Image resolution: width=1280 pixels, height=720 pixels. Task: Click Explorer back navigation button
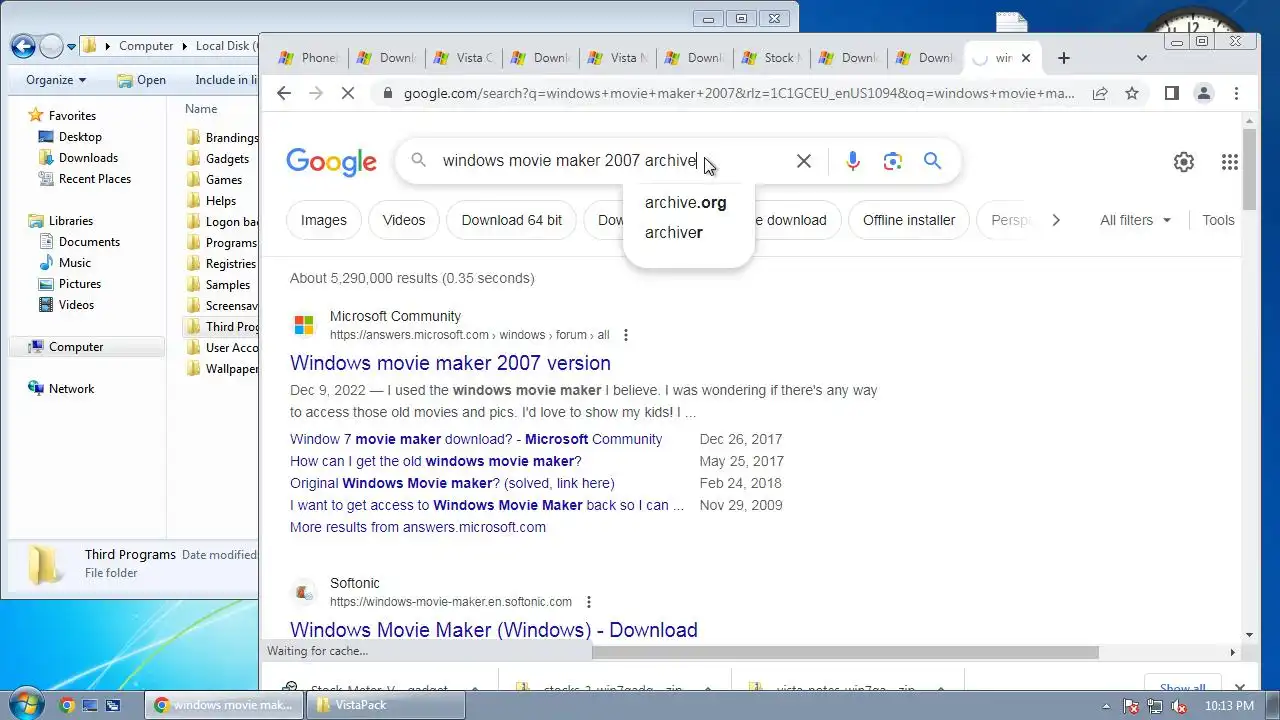23,46
